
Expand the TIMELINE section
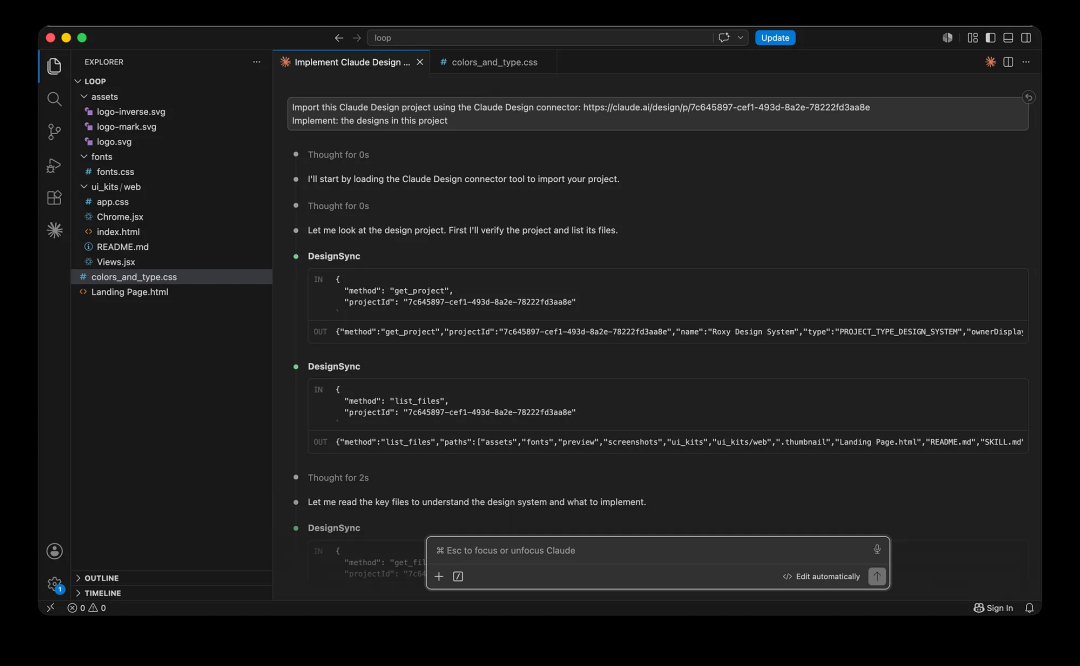[103, 593]
